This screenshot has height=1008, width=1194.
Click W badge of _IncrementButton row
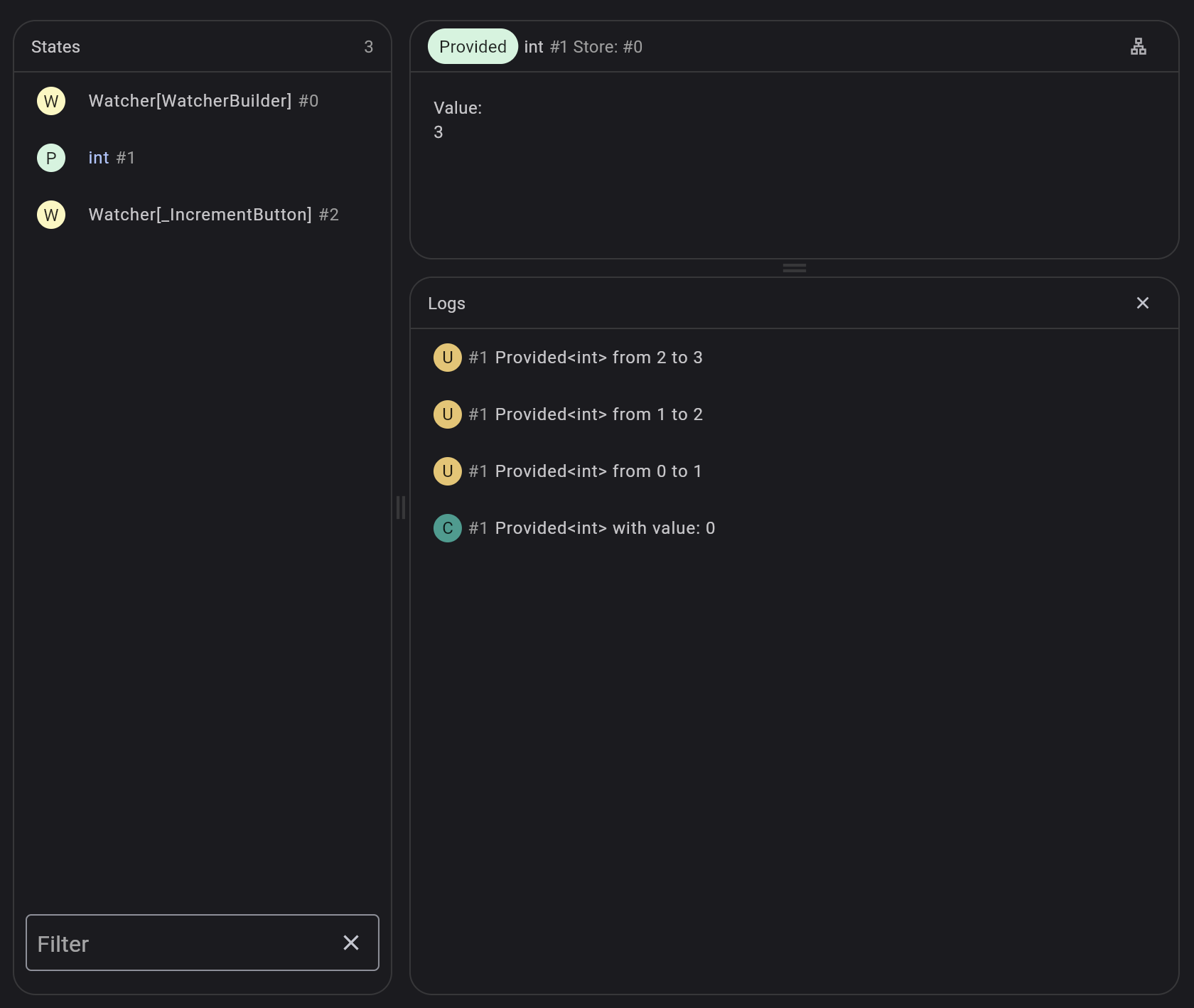[51, 215]
